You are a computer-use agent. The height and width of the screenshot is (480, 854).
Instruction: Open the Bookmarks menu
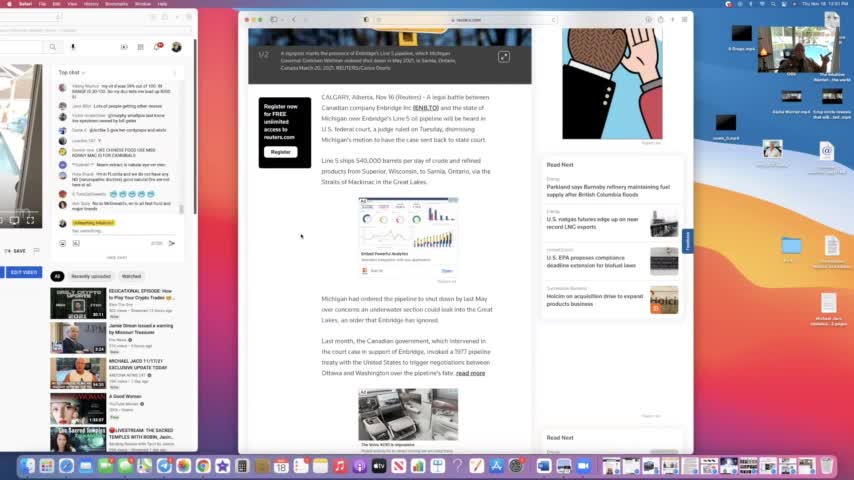point(116,4)
